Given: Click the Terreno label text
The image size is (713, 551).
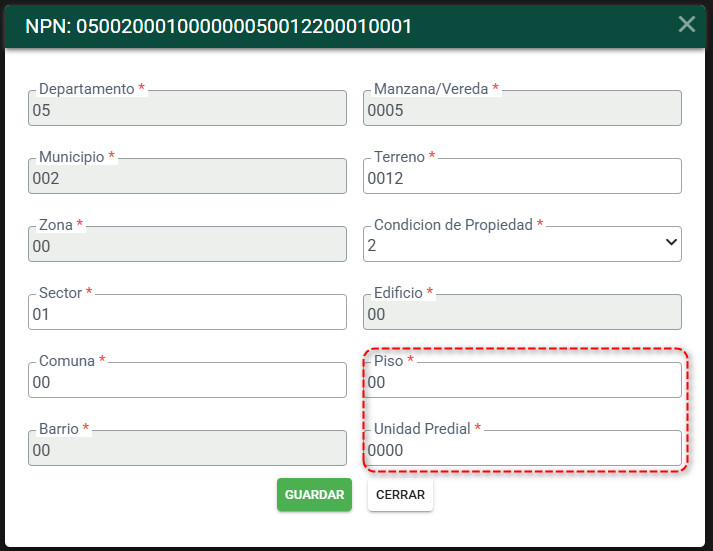Looking at the screenshot, I should pyautogui.click(x=399, y=157).
